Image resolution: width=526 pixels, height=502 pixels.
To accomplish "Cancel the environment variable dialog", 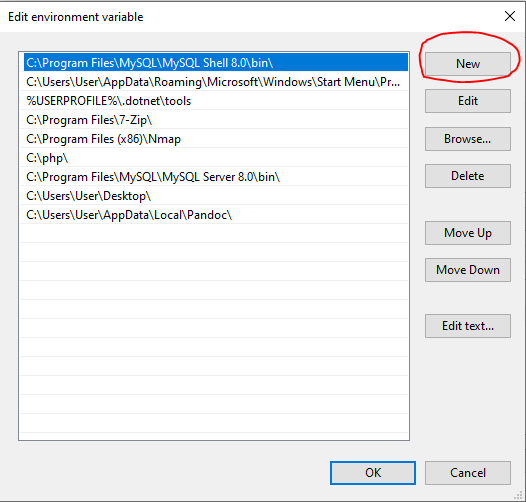I will pos(468,473).
